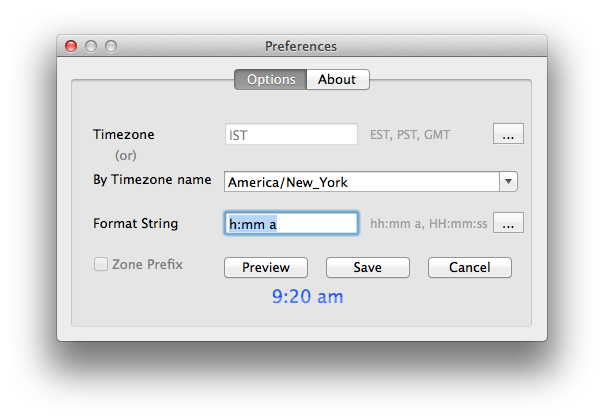Select the America/New_York combo box
This screenshot has height=420, width=604.
[371, 181]
